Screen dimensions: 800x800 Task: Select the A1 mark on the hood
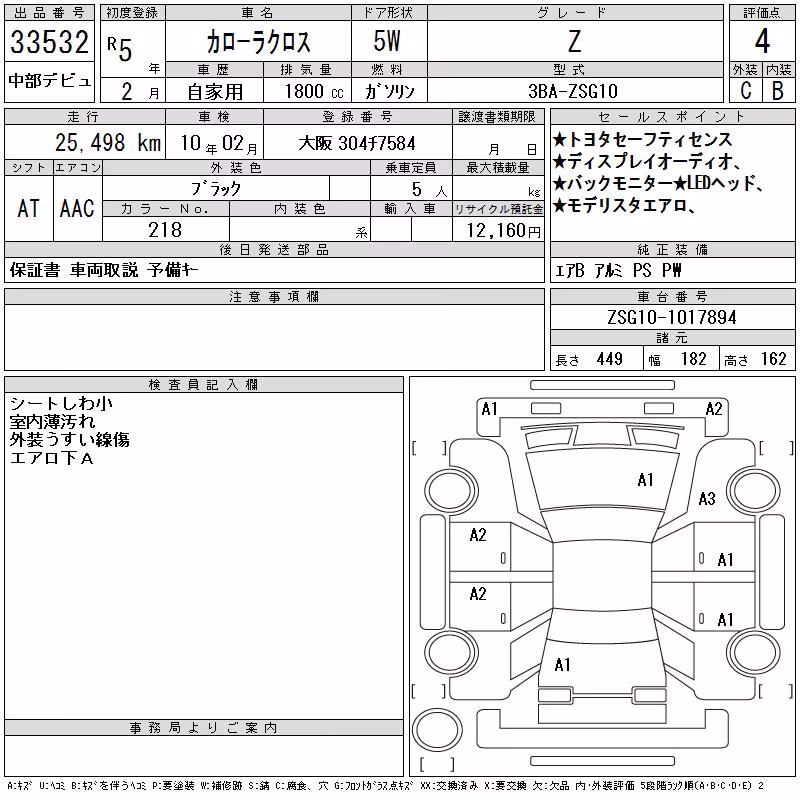coord(645,480)
